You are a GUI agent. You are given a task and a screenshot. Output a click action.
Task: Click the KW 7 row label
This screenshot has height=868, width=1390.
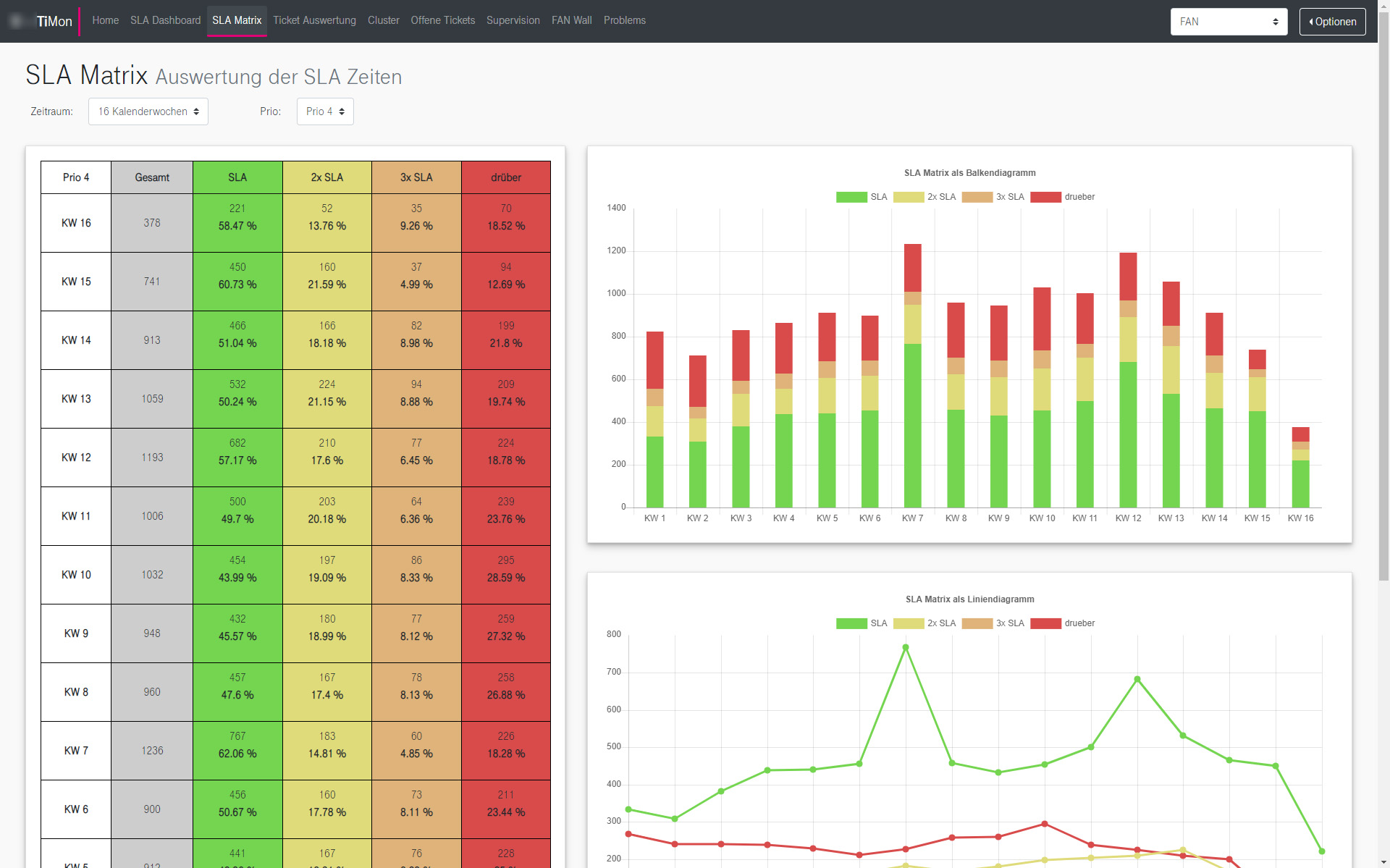[76, 751]
